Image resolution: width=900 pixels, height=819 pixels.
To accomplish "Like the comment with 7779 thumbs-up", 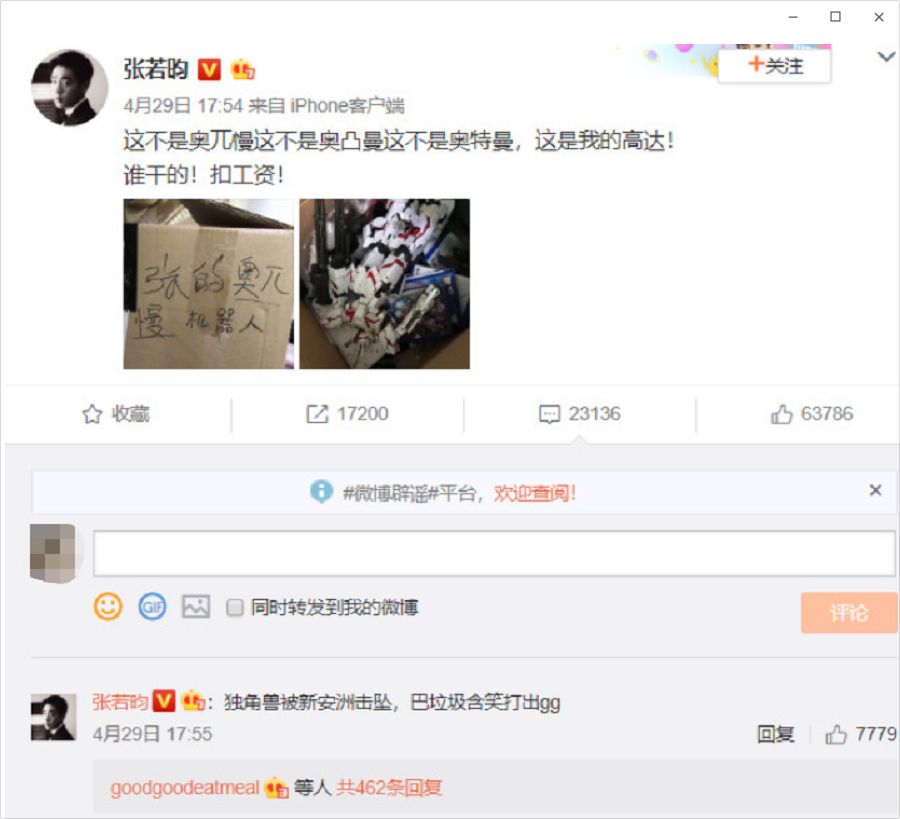I will [836, 734].
